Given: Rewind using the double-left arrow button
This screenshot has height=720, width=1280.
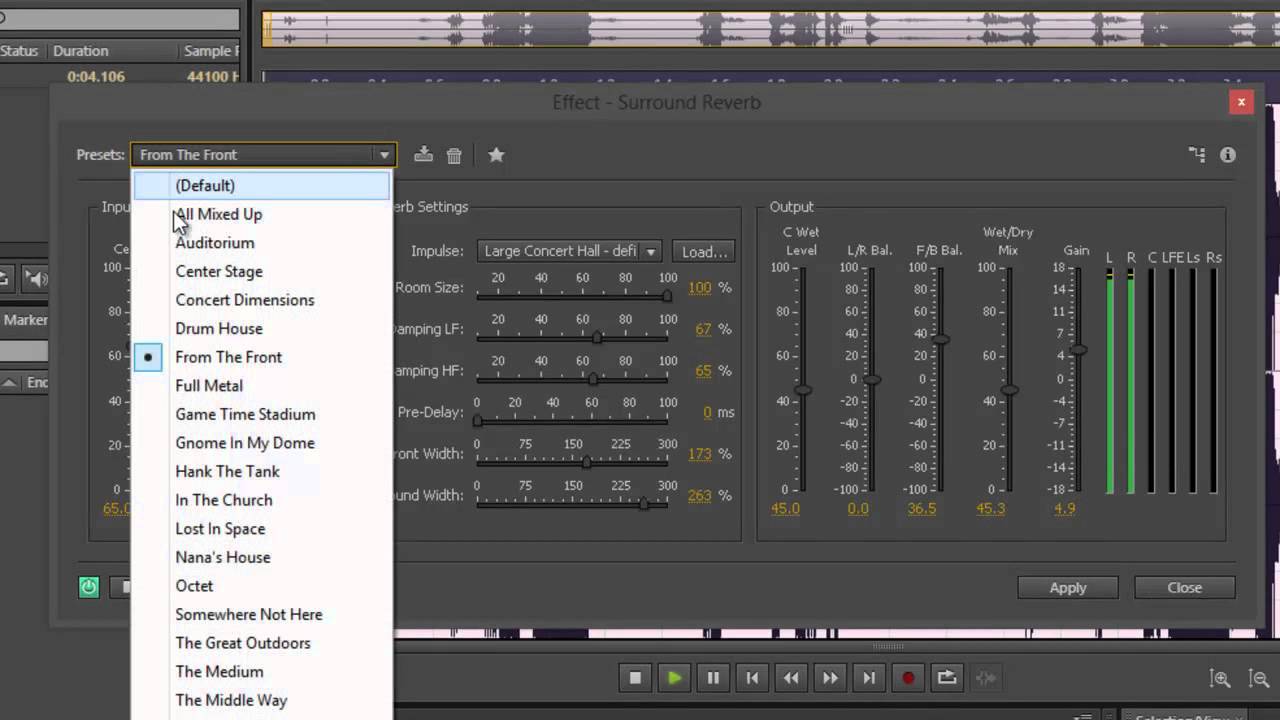Looking at the screenshot, I should click(791, 678).
